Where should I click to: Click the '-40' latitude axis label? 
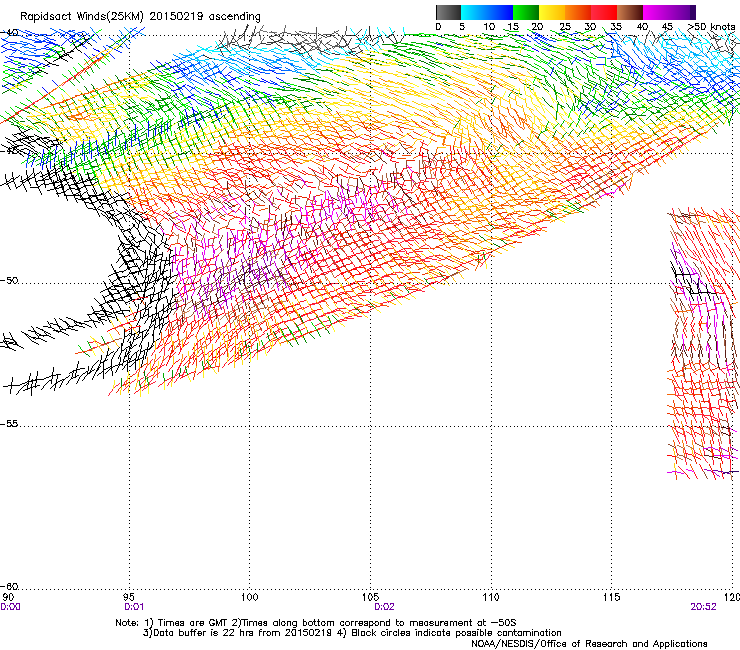pyautogui.click(x=9, y=33)
